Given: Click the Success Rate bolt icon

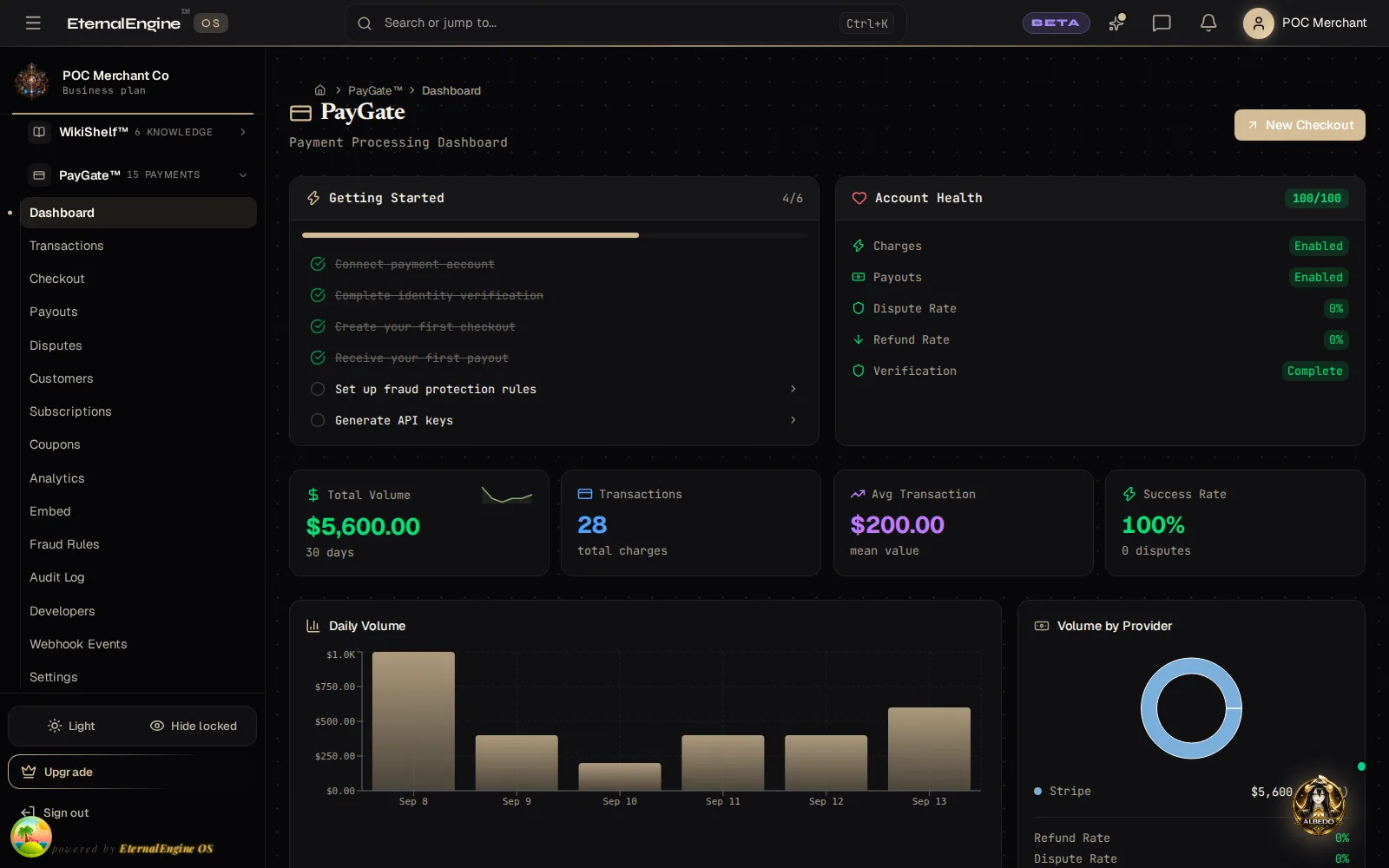Looking at the screenshot, I should pyautogui.click(x=1129, y=494).
